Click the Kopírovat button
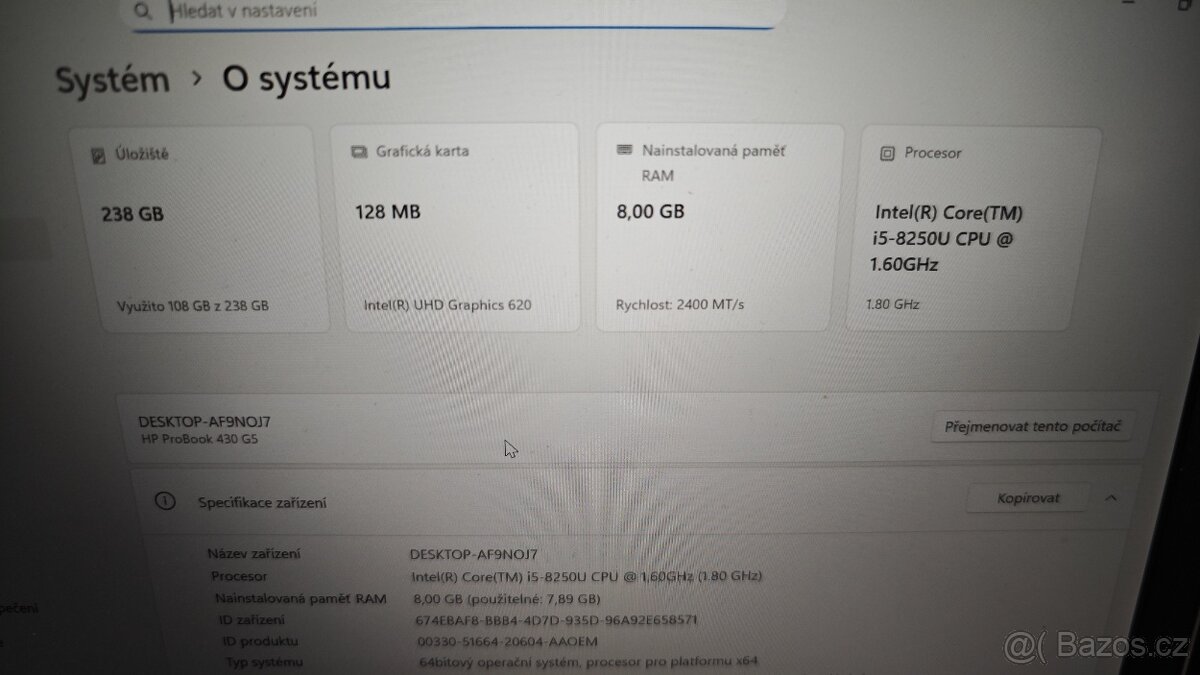 point(1026,497)
